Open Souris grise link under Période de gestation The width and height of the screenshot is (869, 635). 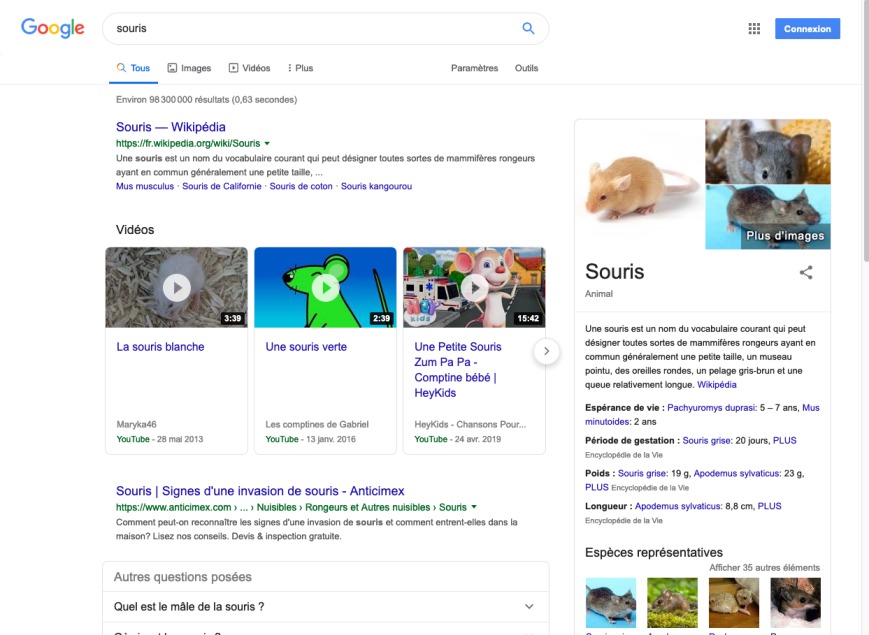tap(707, 441)
